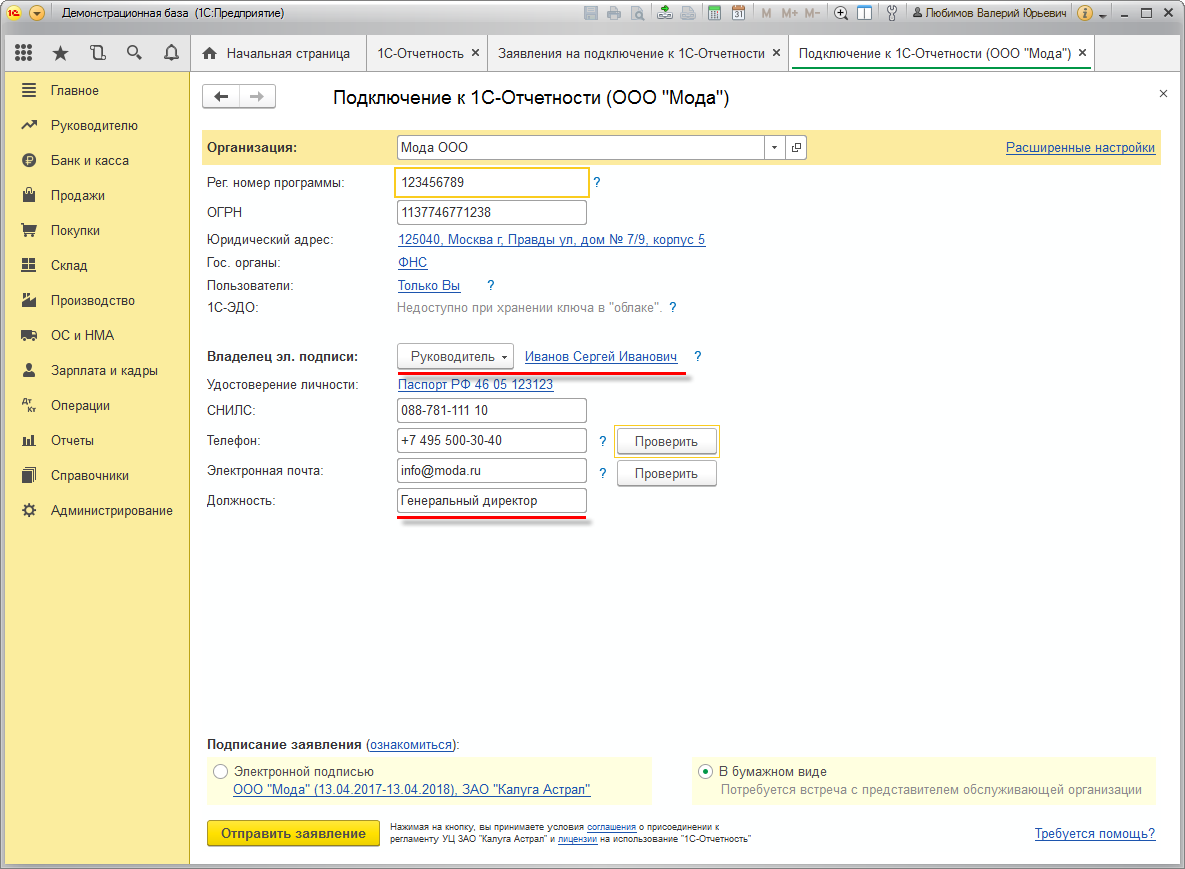Click the forward arrow navigation button

tap(257, 97)
